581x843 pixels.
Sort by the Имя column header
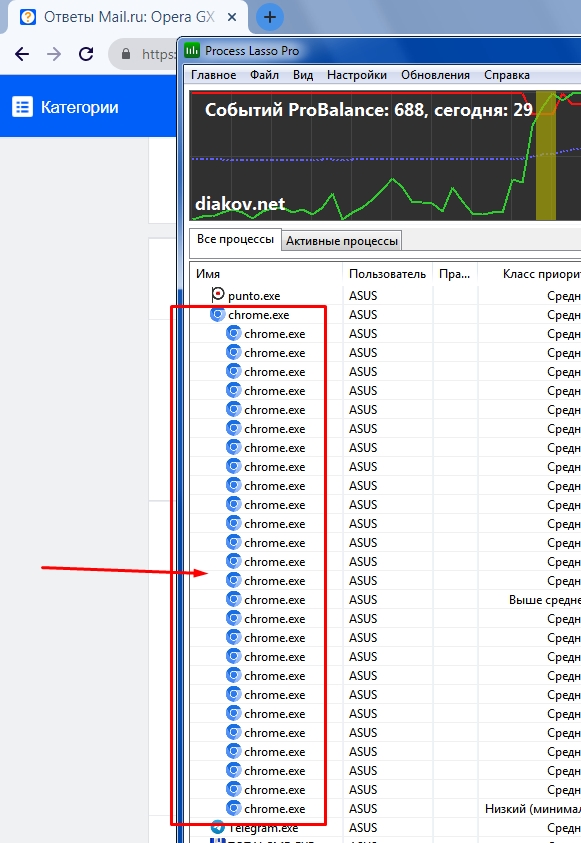point(267,274)
